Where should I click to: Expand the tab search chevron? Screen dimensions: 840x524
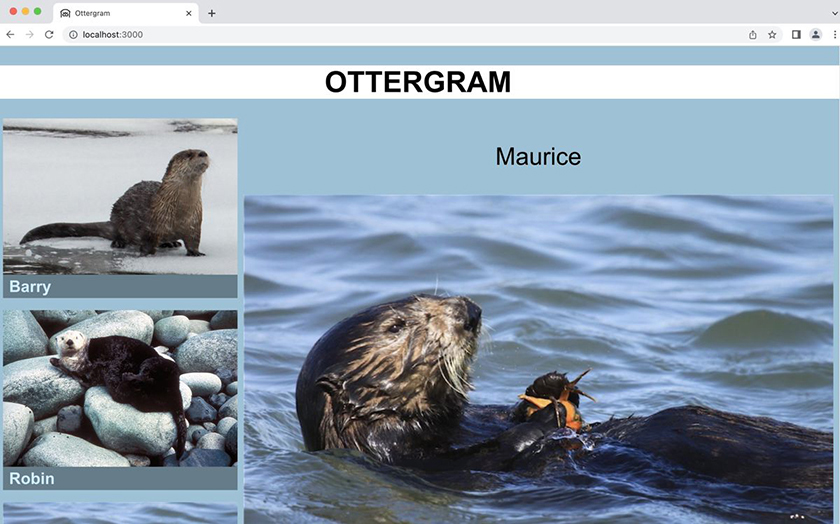(835, 13)
